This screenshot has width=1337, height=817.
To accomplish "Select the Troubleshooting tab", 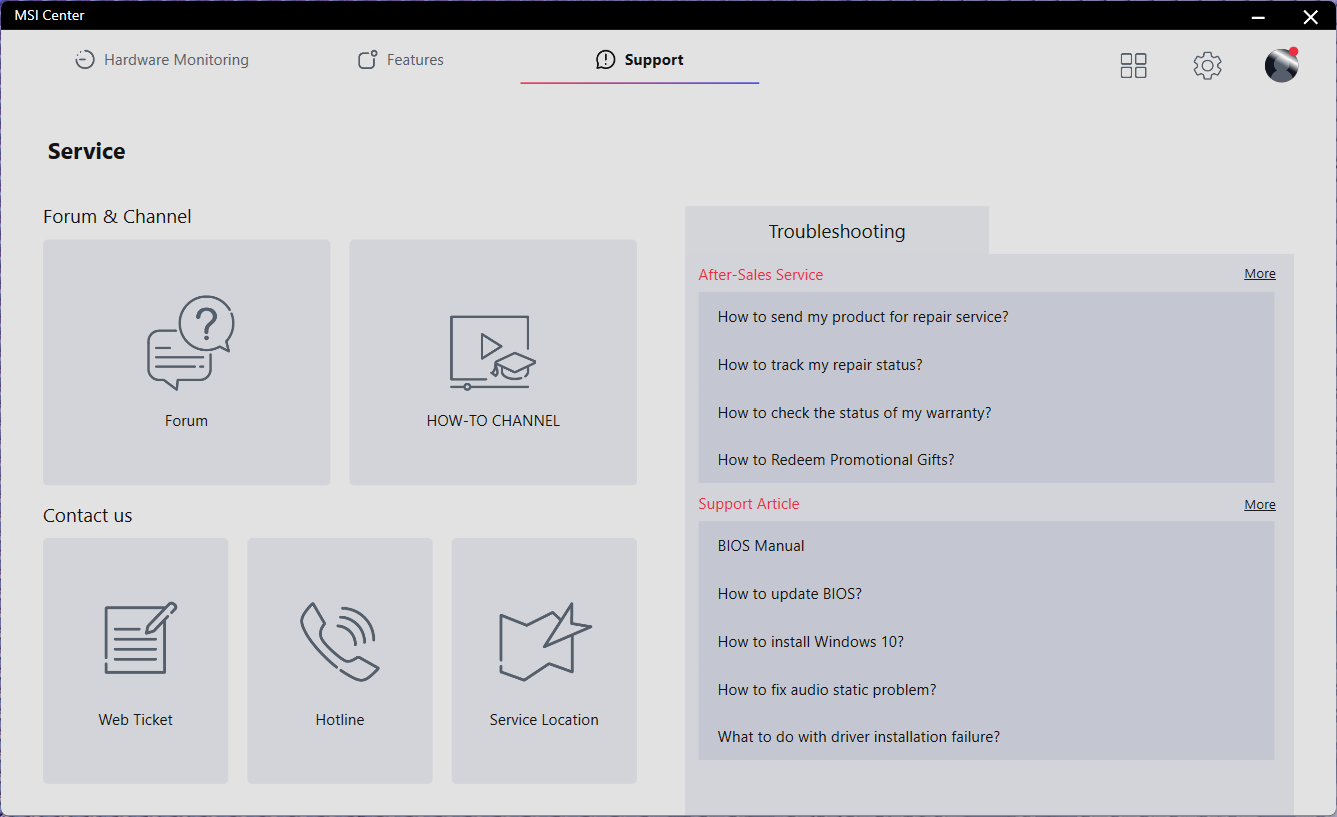I will [837, 231].
